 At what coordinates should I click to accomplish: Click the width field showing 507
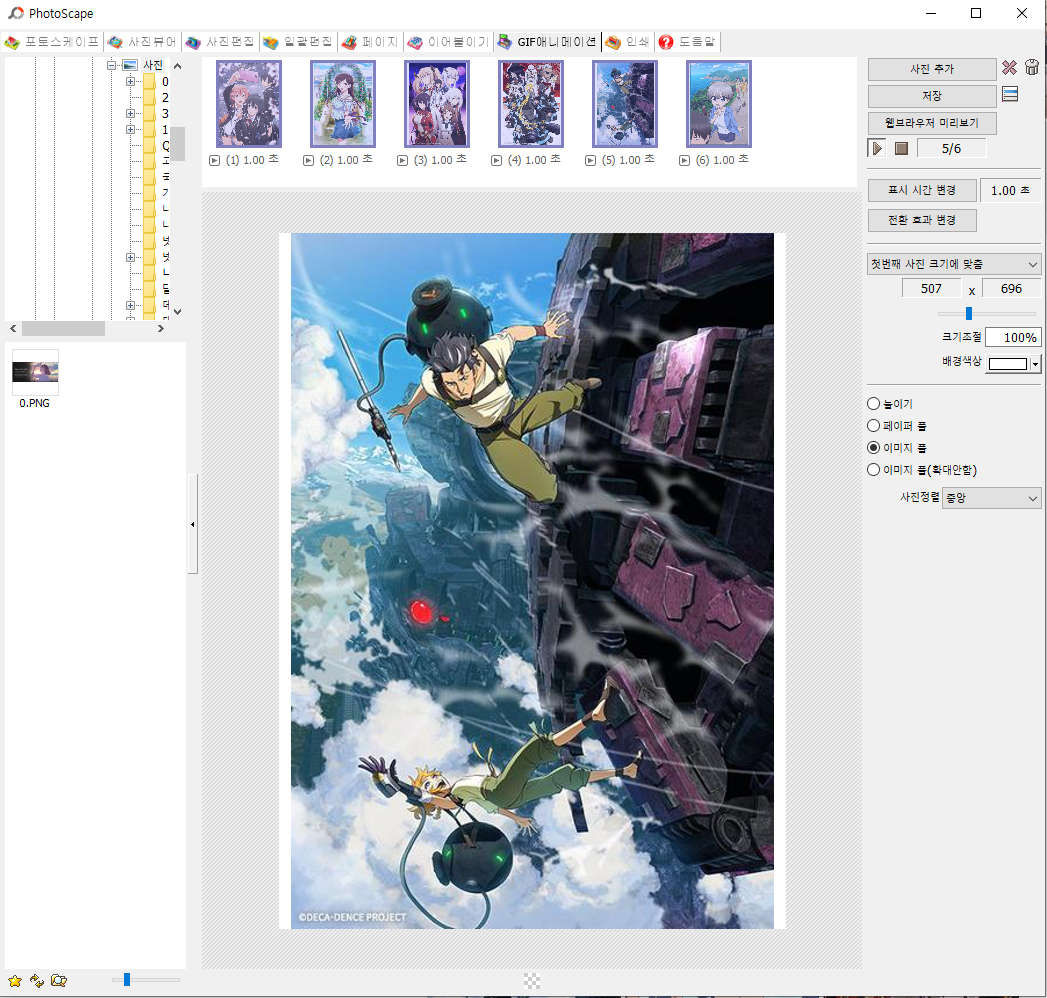931,288
